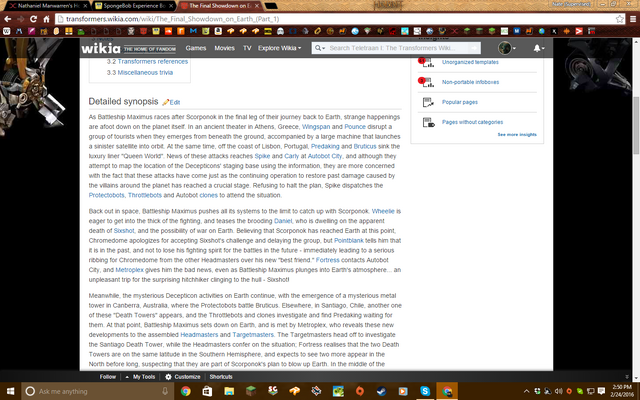
Task: Collapse the bottom toolbar with the corner arrow
Action: pyautogui.click(x=627, y=377)
